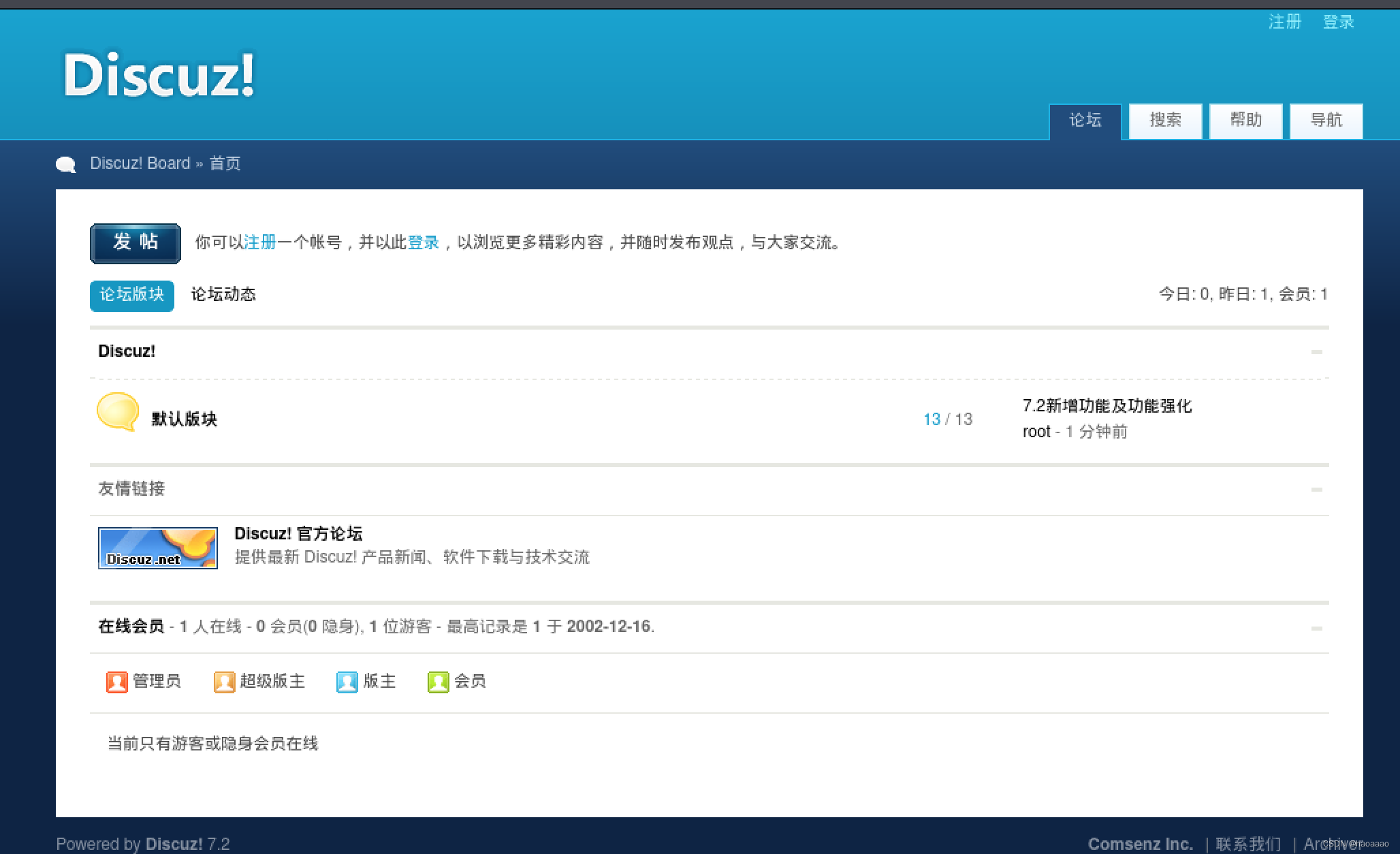Viewport: 1400px width, 854px height.
Task: Open the 7.2新增功能及功能强化 latest thread
Action: click(1107, 406)
